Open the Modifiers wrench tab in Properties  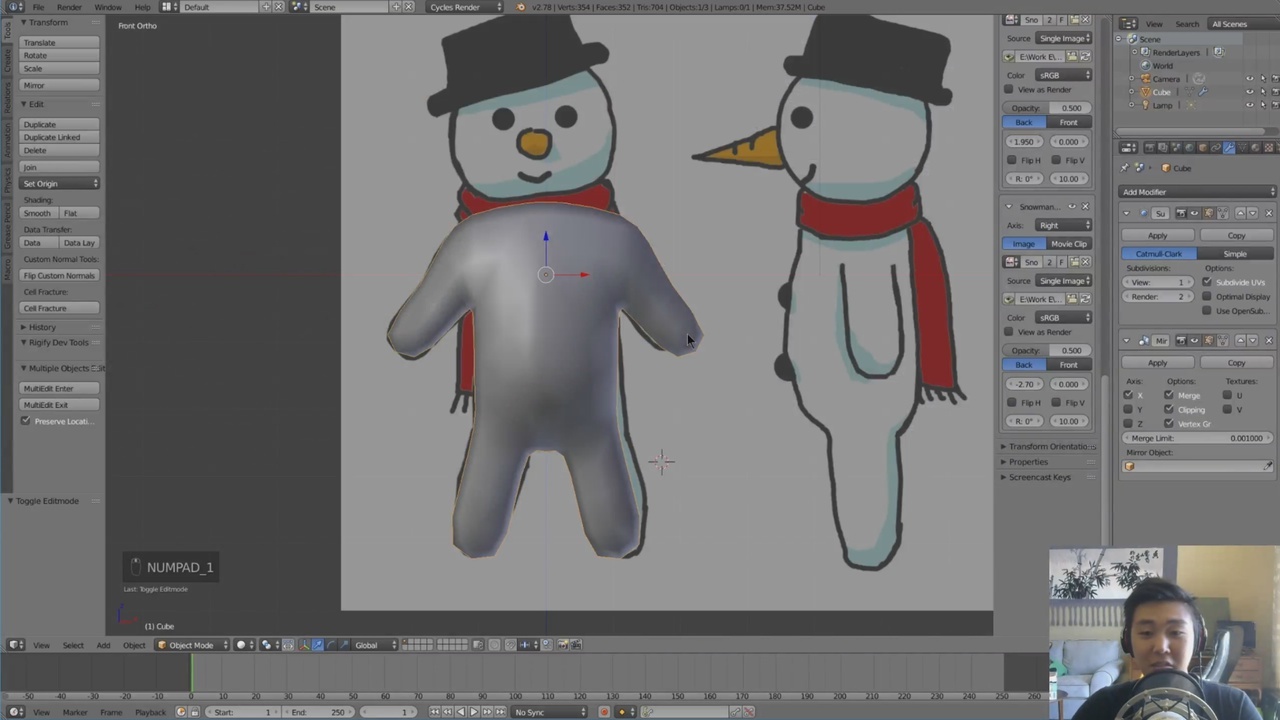(x=1229, y=148)
